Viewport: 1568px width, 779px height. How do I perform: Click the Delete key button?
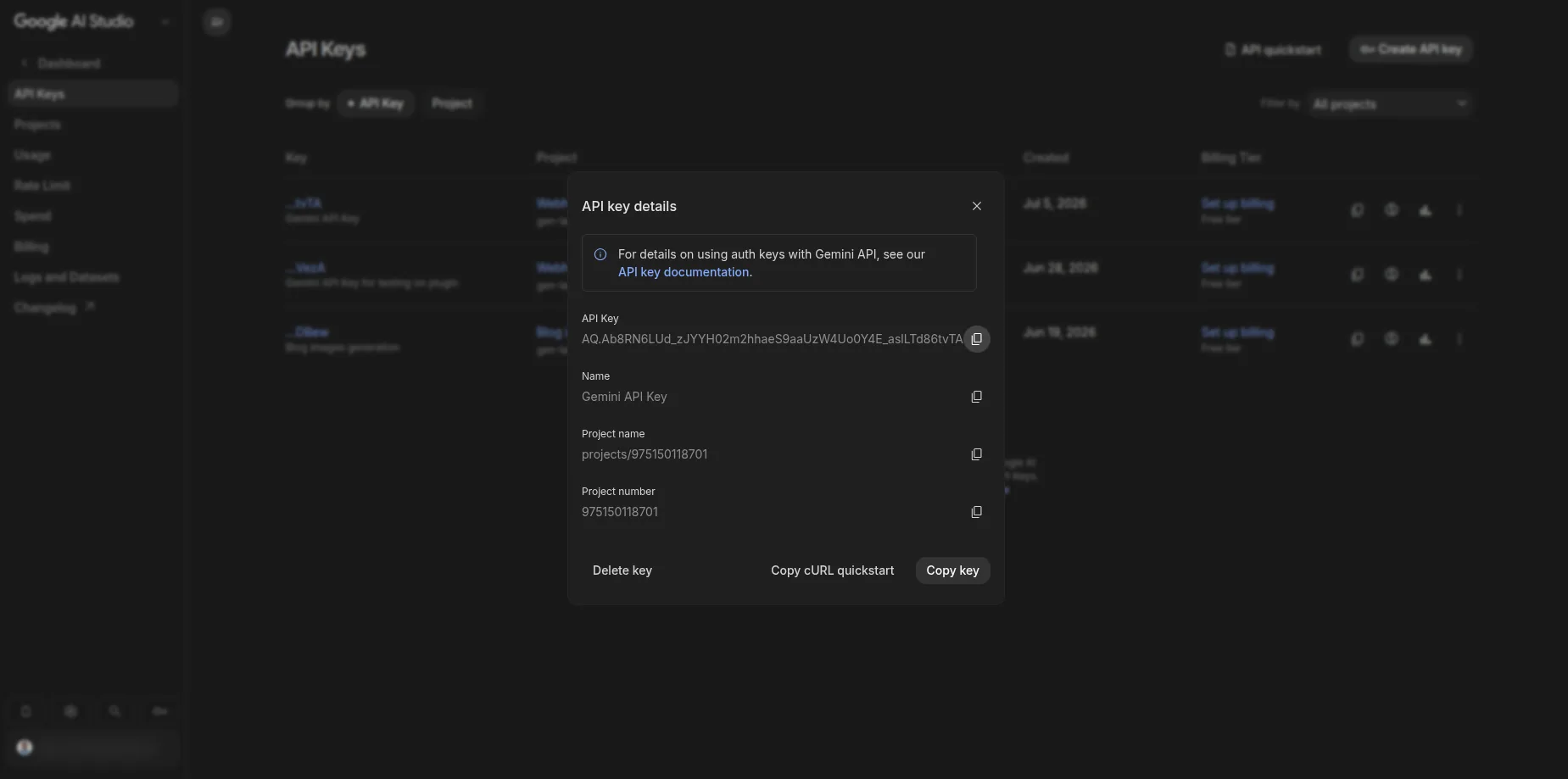[622, 570]
